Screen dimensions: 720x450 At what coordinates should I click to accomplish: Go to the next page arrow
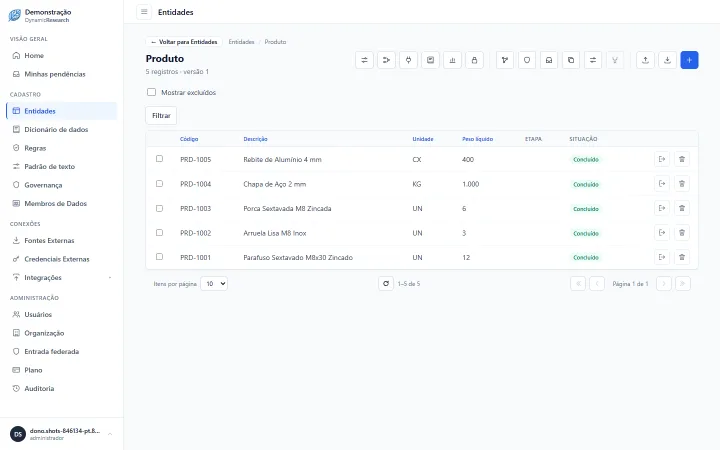click(x=664, y=284)
